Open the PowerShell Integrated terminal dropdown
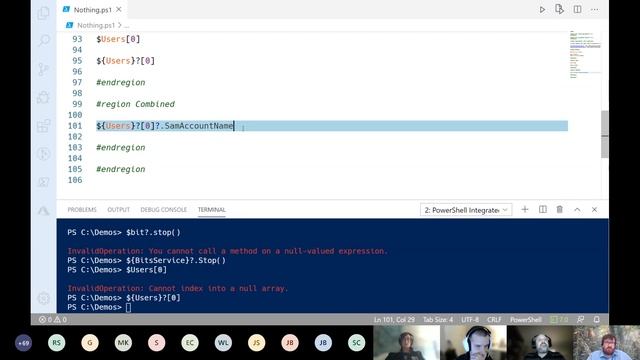The height and width of the screenshot is (360, 640). tap(466, 210)
